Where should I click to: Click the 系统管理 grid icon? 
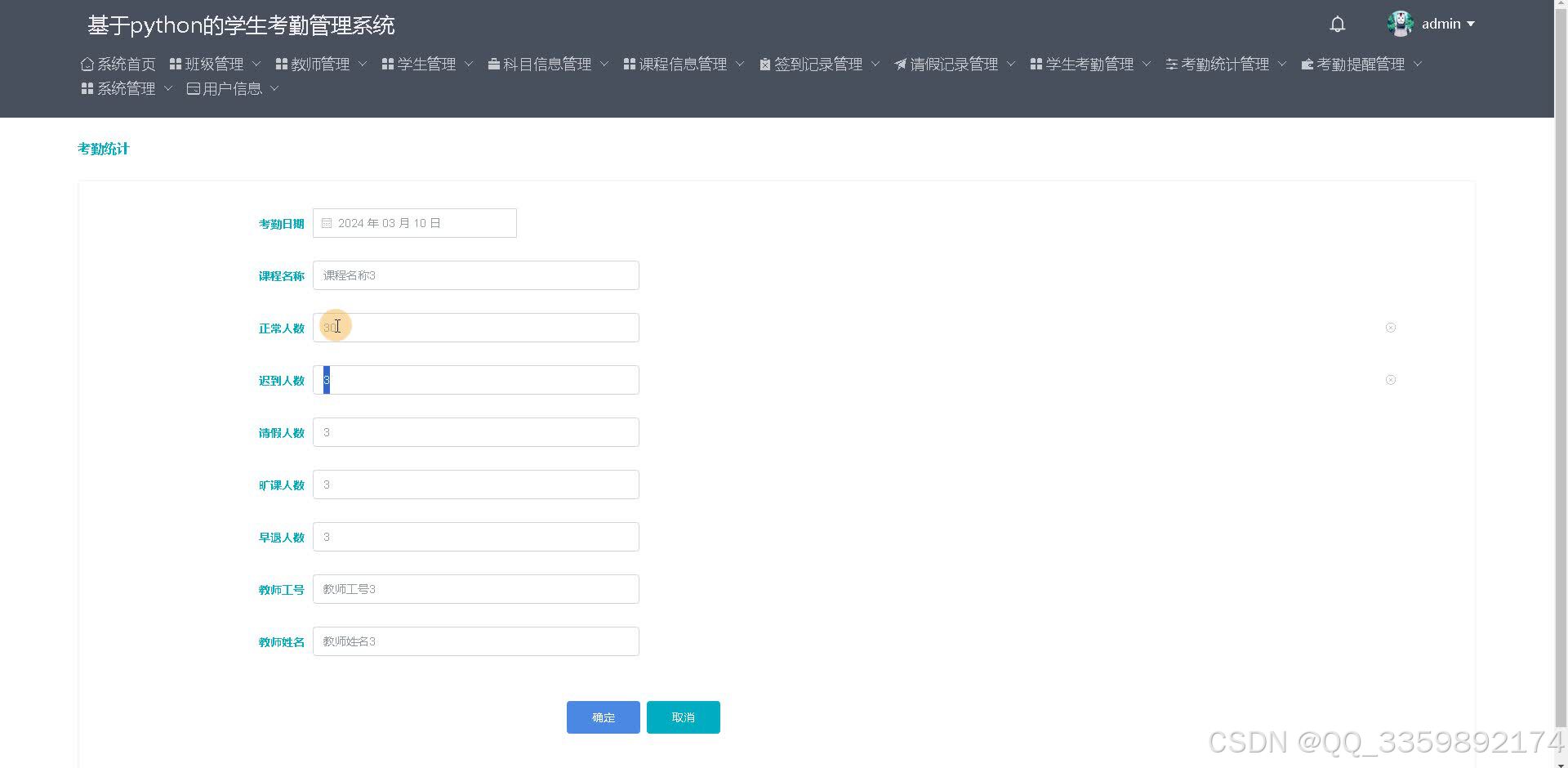(x=87, y=88)
